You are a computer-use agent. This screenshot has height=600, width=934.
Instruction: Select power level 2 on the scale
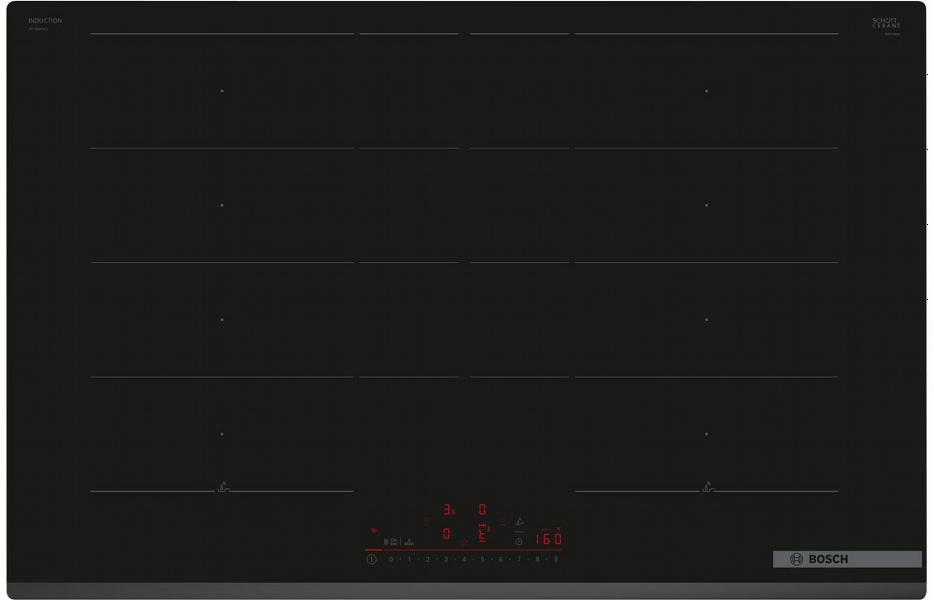coord(427,560)
